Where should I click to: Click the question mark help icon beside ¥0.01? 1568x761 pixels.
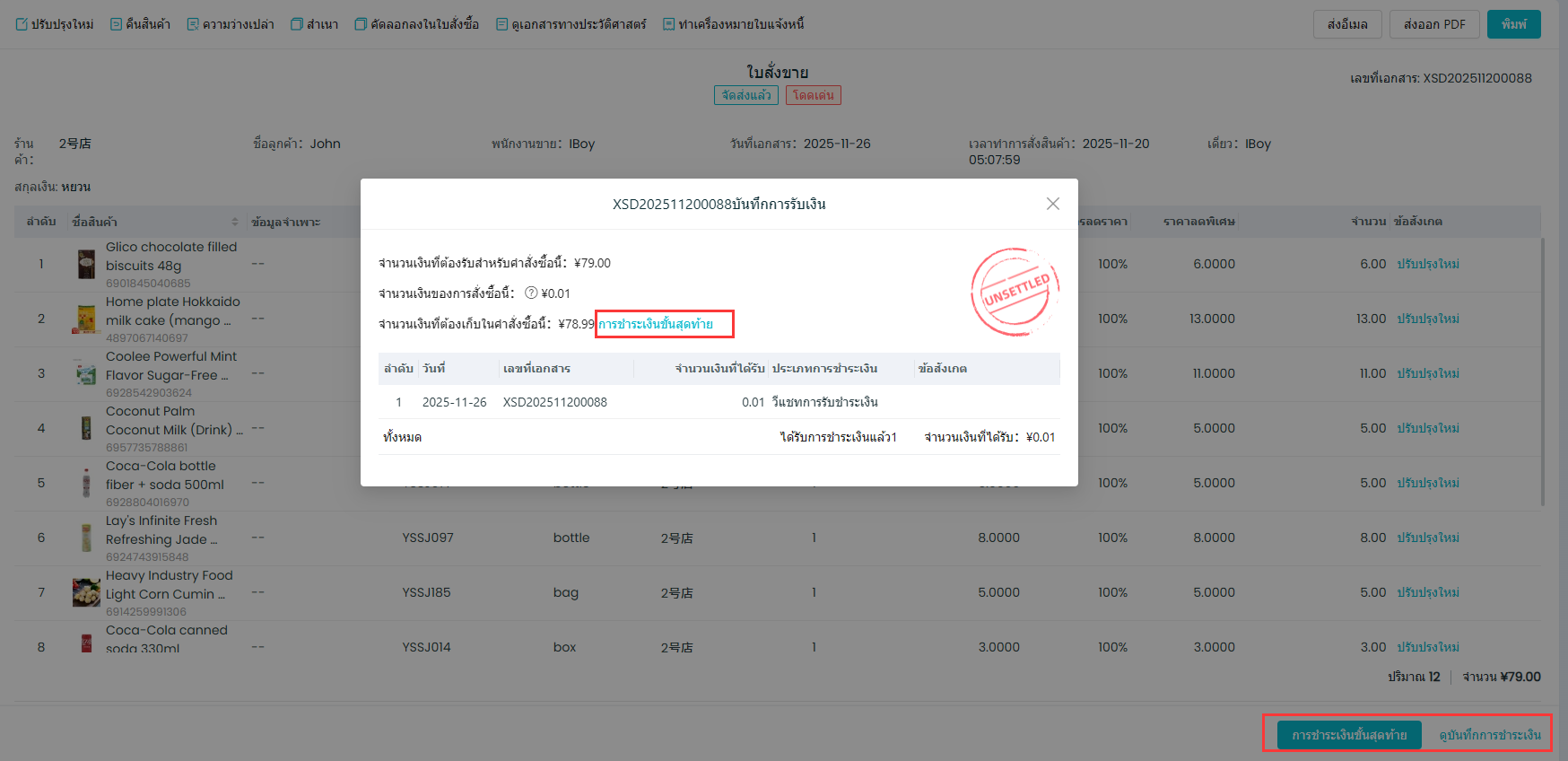pos(531,293)
